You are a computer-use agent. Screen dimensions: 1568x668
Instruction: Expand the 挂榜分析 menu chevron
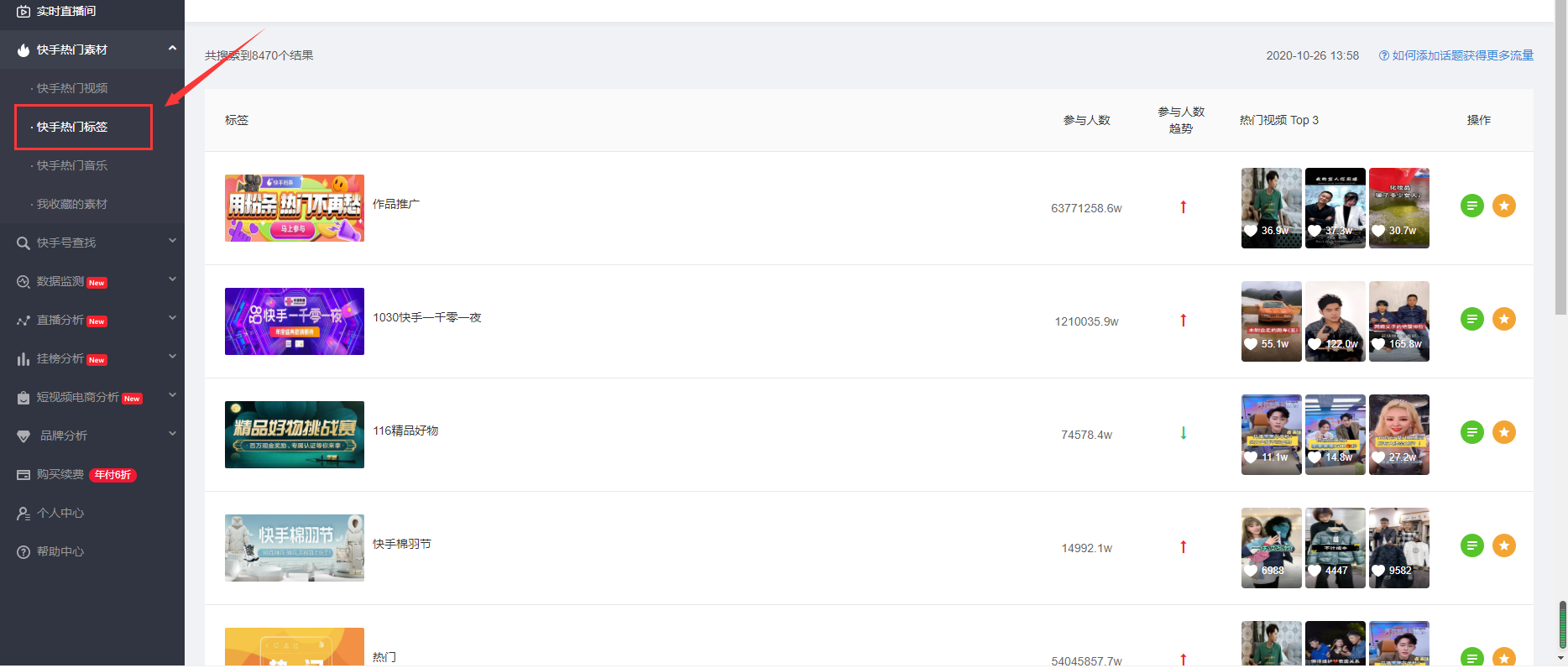point(172,357)
